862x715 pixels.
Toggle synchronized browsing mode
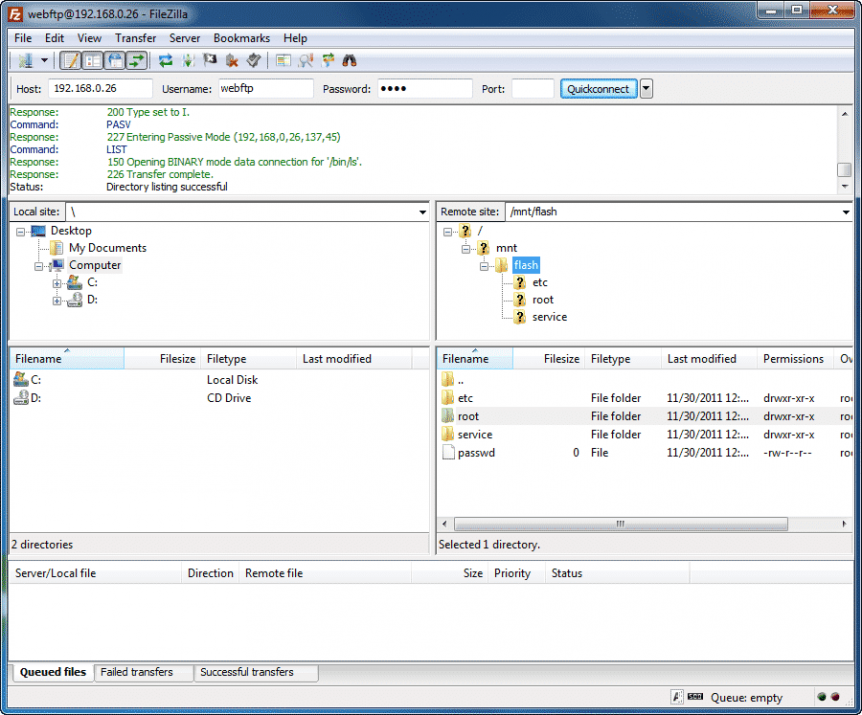pyautogui.click(x=327, y=61)
